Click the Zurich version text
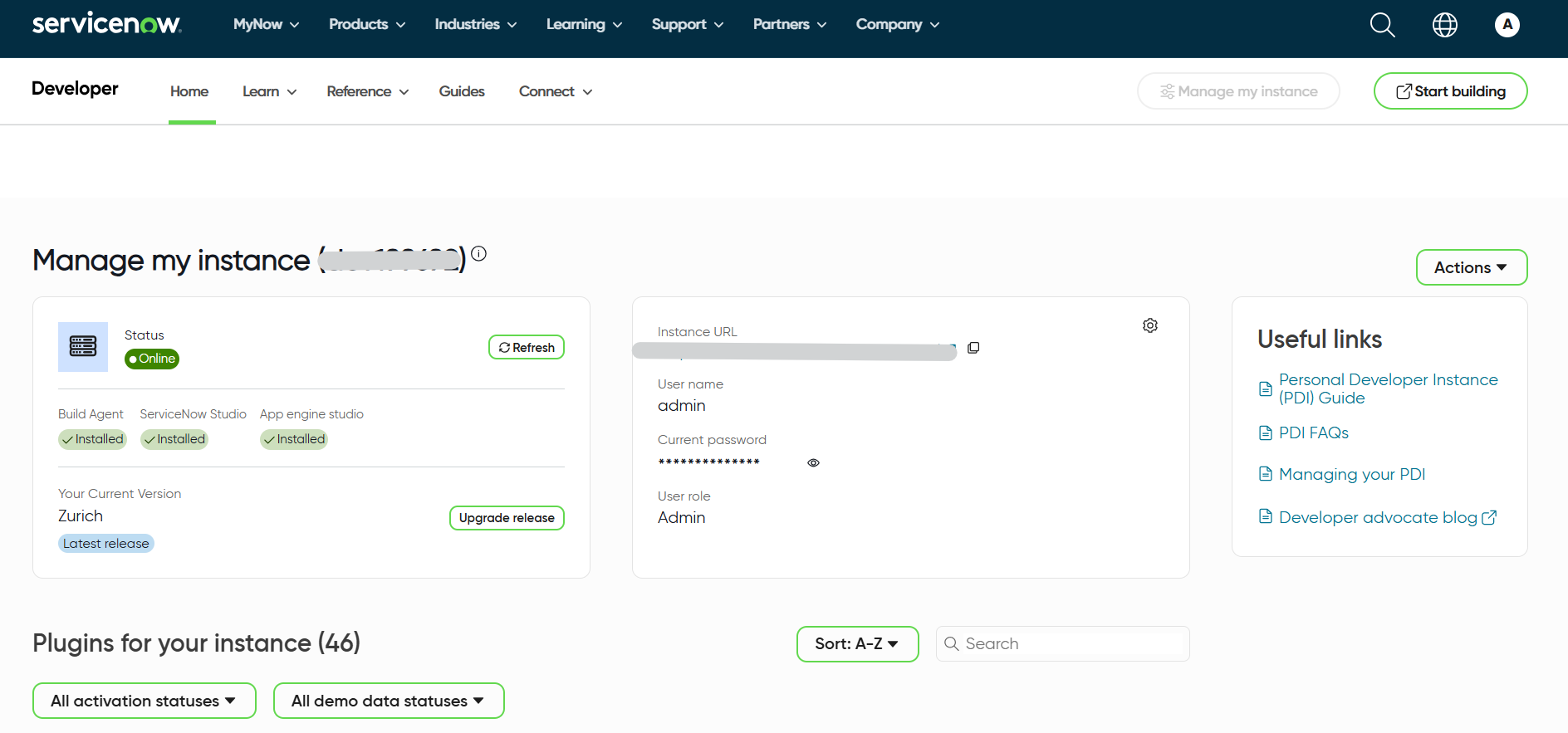The width and height of the screenshot is (1568, 733). [81, 516]
